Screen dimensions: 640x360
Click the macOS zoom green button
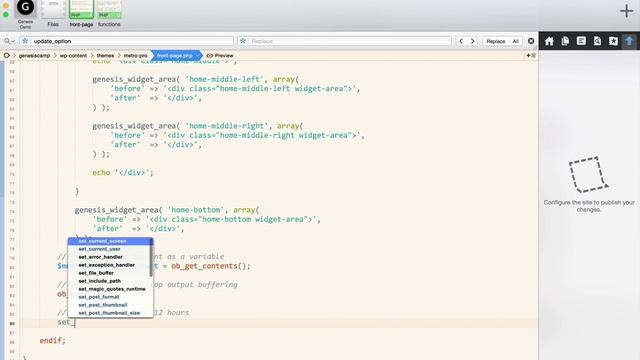pyautogui.click(x=6, y=15)
